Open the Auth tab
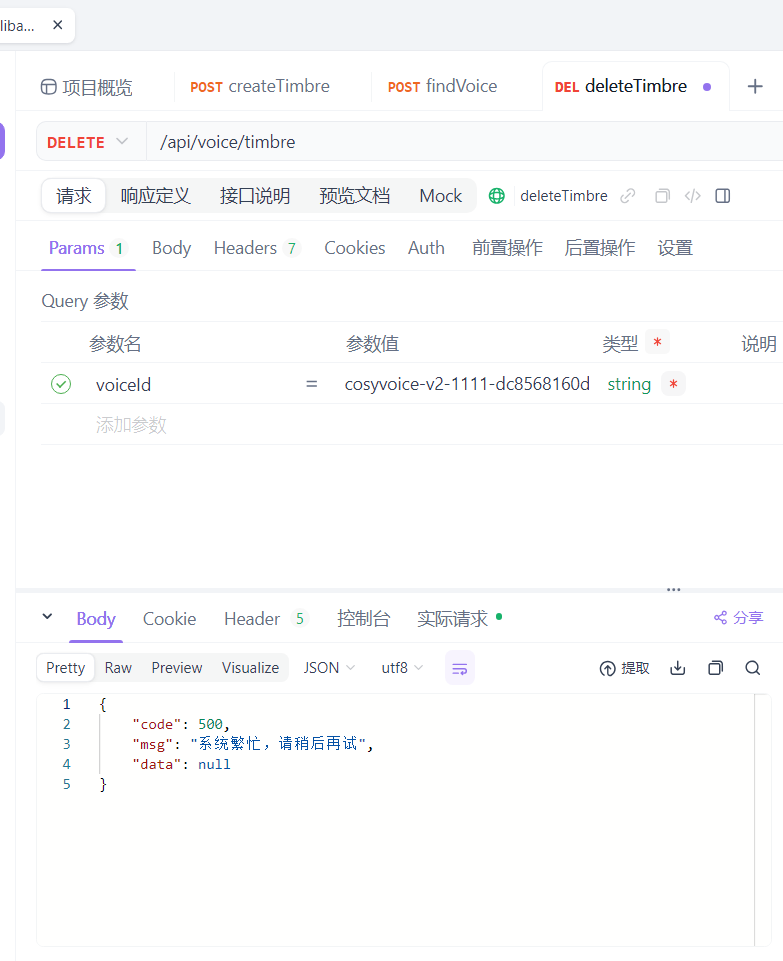 426,248
